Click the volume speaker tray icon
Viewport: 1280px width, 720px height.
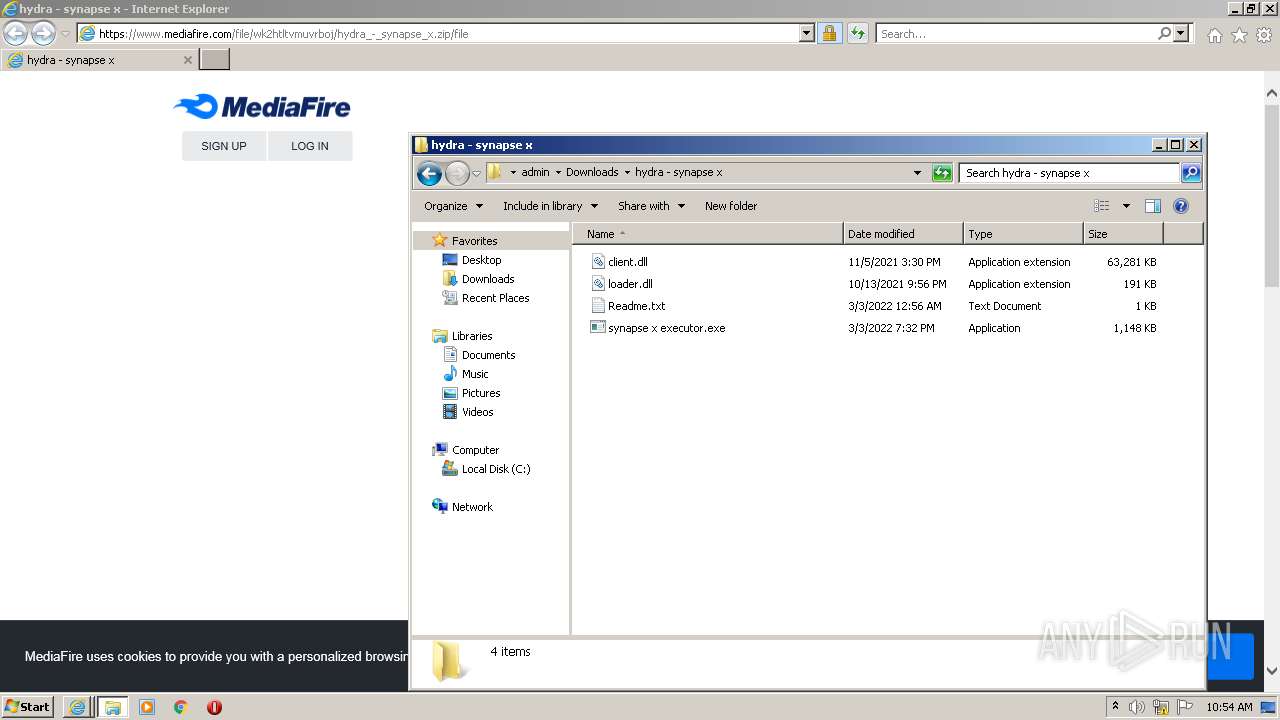[1137, 707]
